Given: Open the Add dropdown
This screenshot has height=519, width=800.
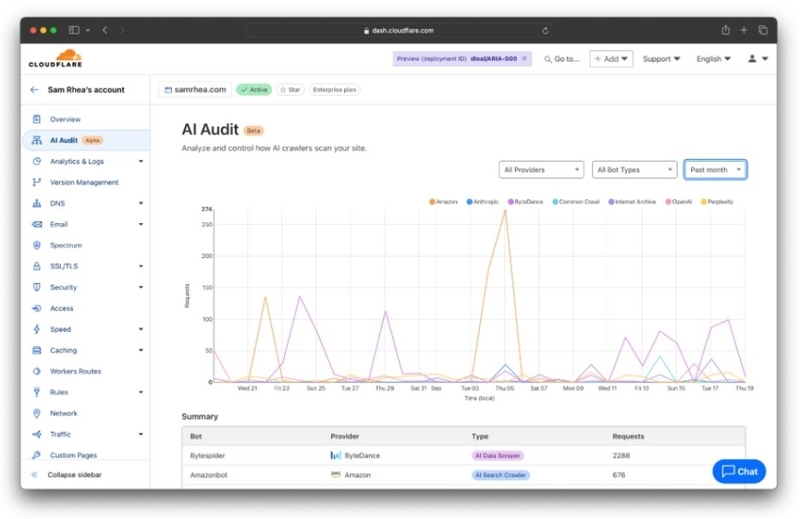Looking at the screenshot, I should coord(611,59).
